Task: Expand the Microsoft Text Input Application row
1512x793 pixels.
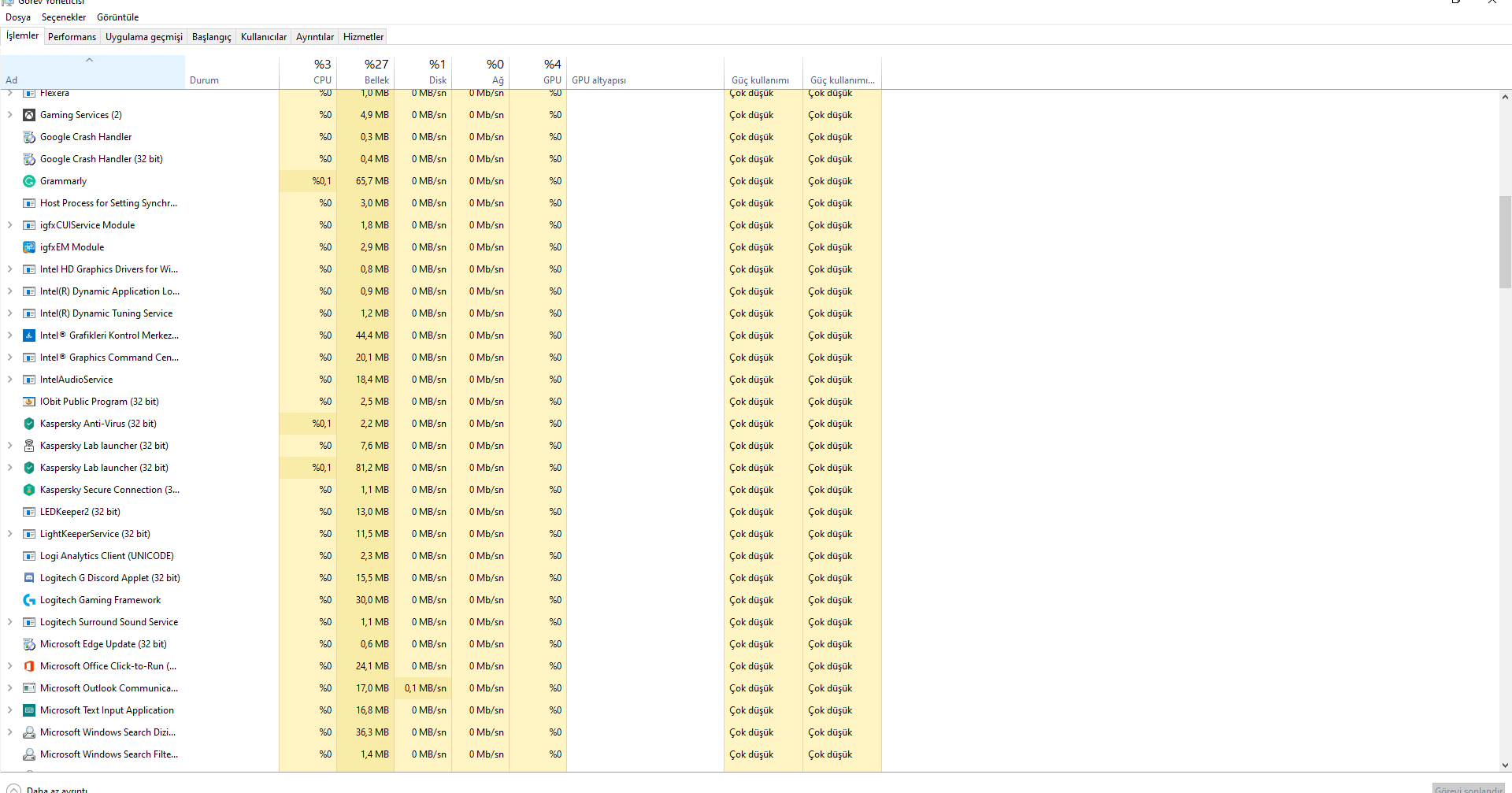Action: (x=9, y=710)
